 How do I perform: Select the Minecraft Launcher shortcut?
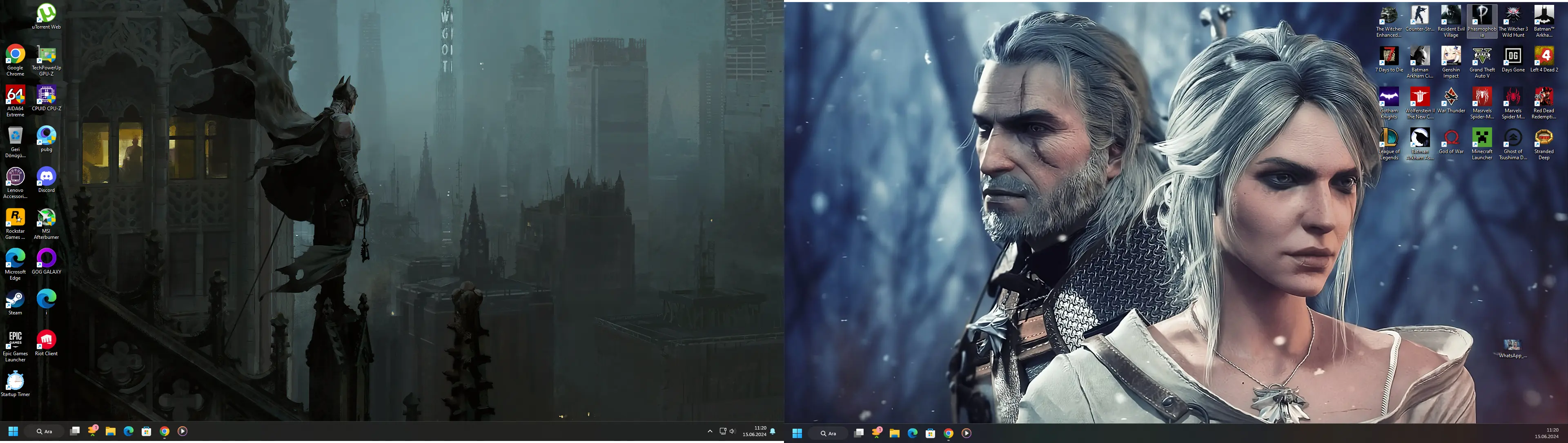point(1482,144)
